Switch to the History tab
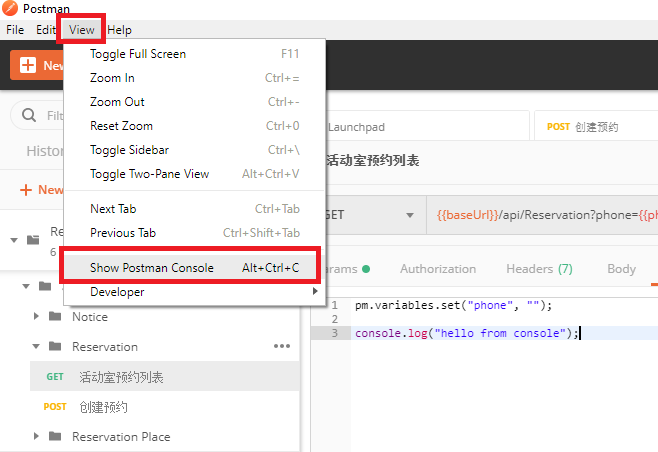The width and height of the screenshot is (658, 452). tap(45, 151)
